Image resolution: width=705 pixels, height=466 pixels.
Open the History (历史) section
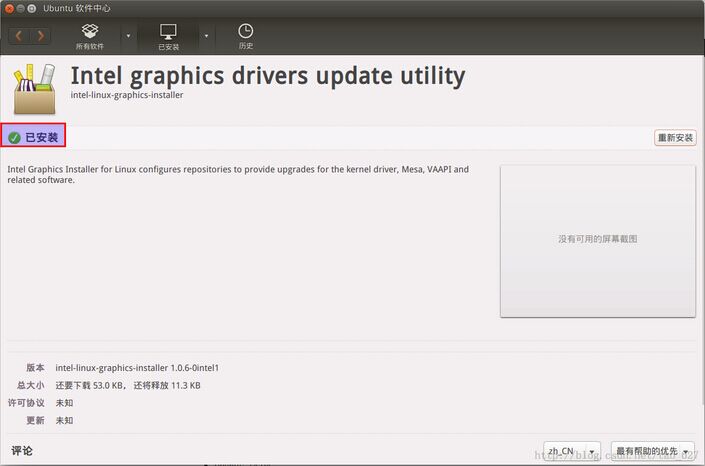[x=245, y=36]
